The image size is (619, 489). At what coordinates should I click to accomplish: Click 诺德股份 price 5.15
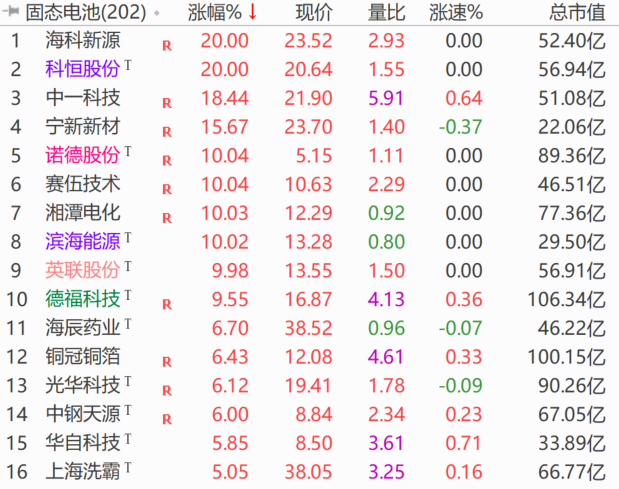314,156
